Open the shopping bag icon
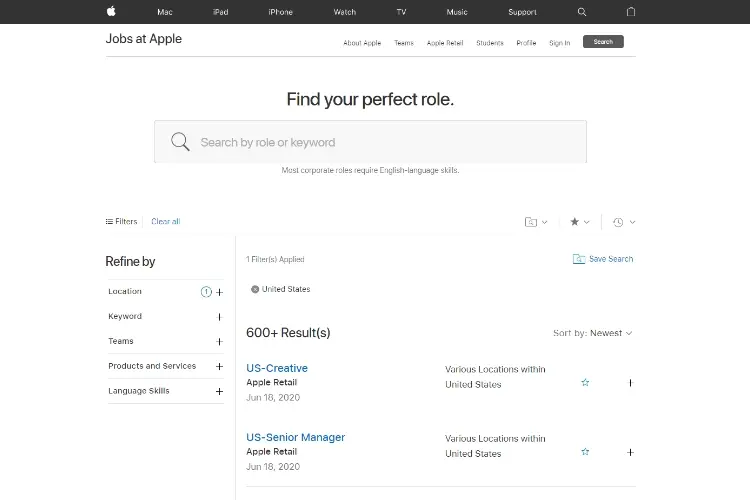Viewport: 750px width, 500px height. [x=631, y=11]
